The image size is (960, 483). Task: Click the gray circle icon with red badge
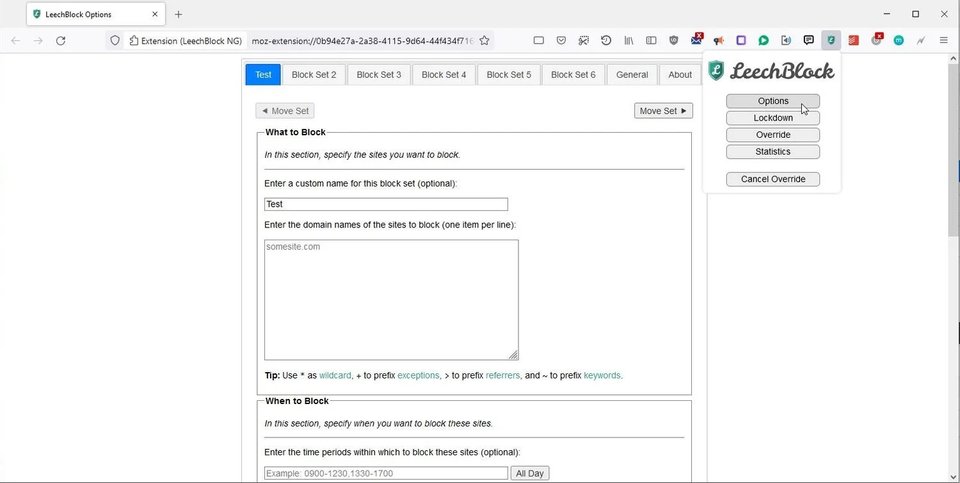coord(877,40)
